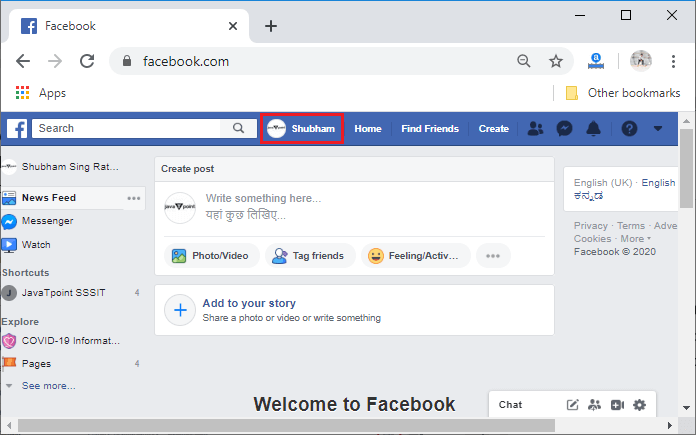Open a new browser tab

[271, 26]
